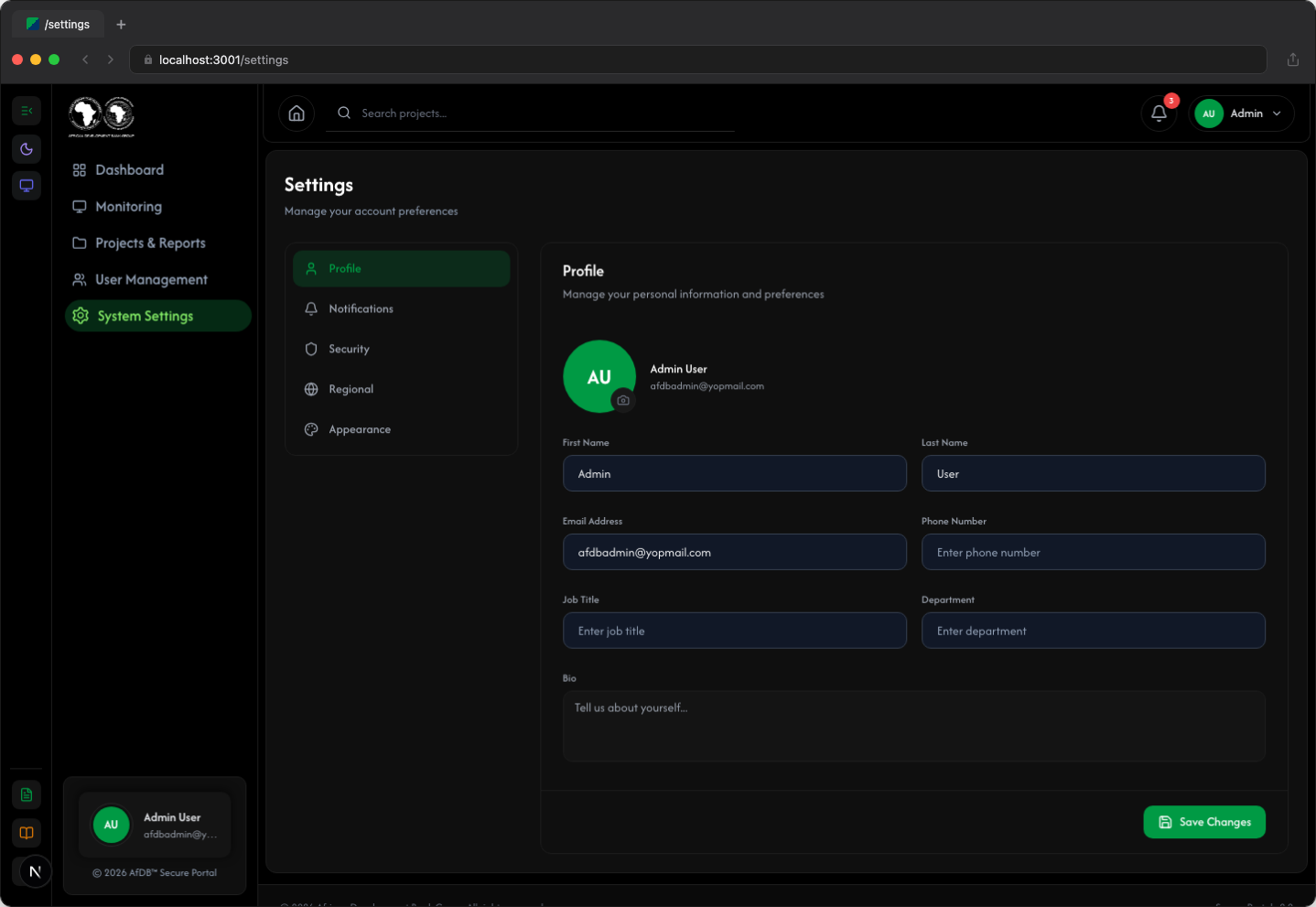Viewport: 1316px width, 907px height.
Task: Open new browser tab with plus
Action: tap(121, 25)
